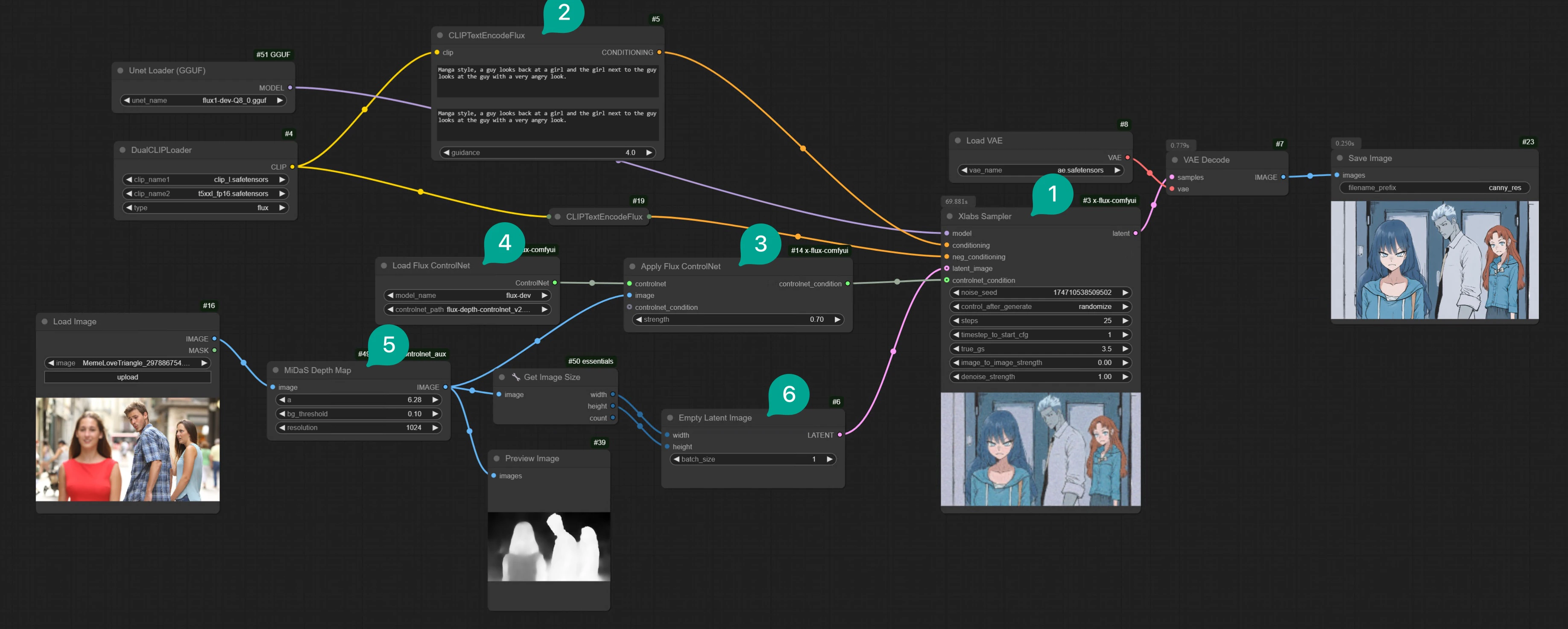Collapse the Xlabs Sampler node title dot
This screenshot has height=629, width=1568.
[950, 216]
